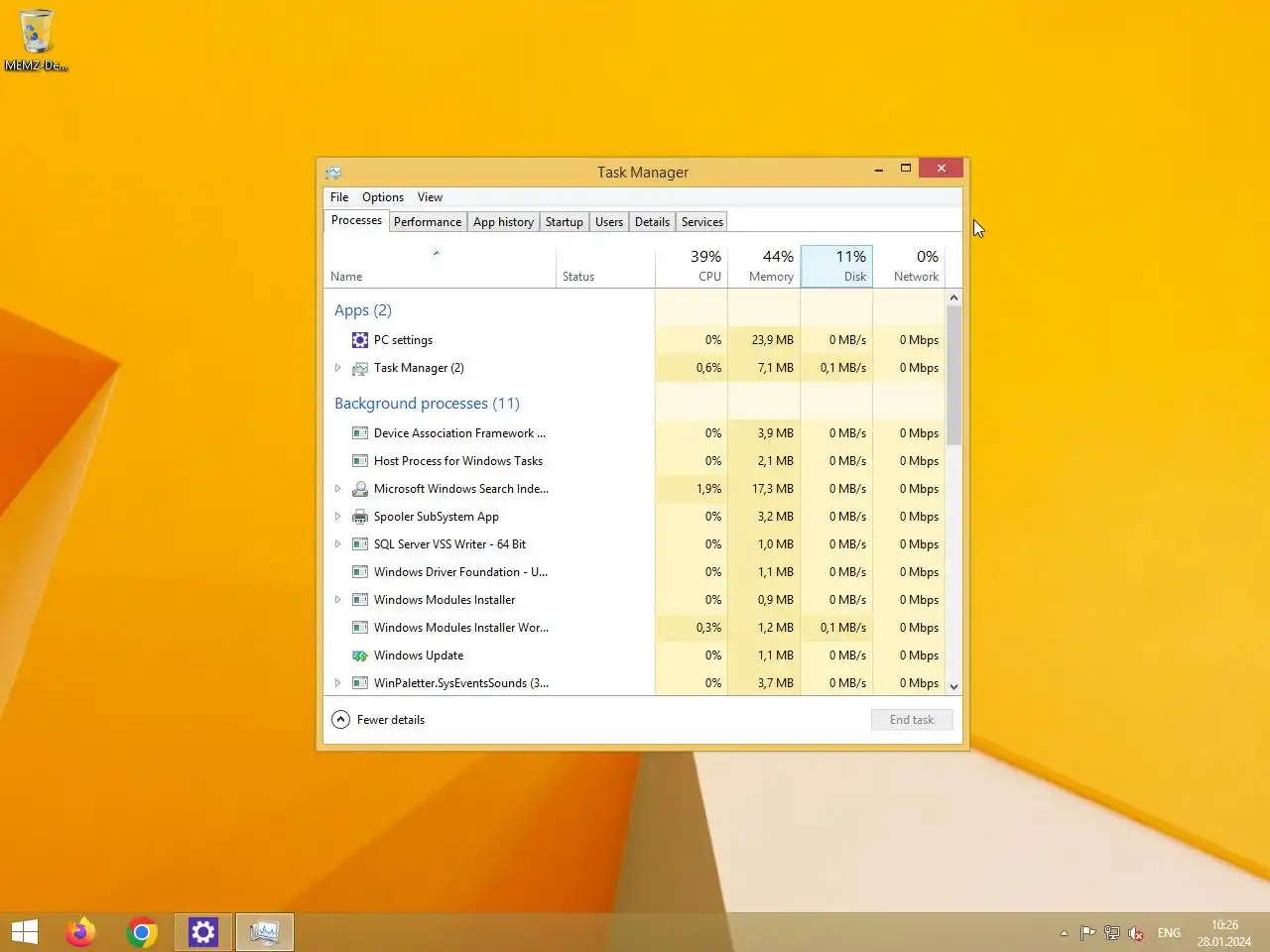
Task: Expand the Task Manager (2) process group
Action: (337, 368)
